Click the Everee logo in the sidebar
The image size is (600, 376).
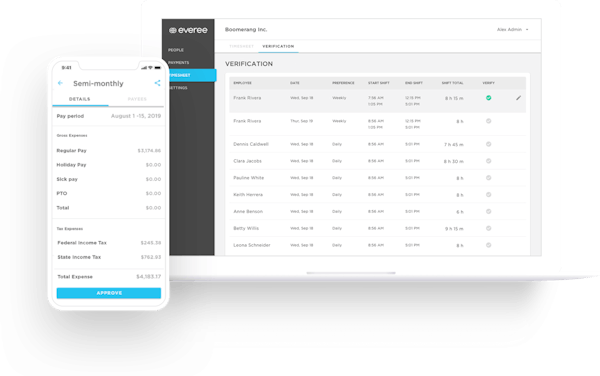click(x=188, y=30)
